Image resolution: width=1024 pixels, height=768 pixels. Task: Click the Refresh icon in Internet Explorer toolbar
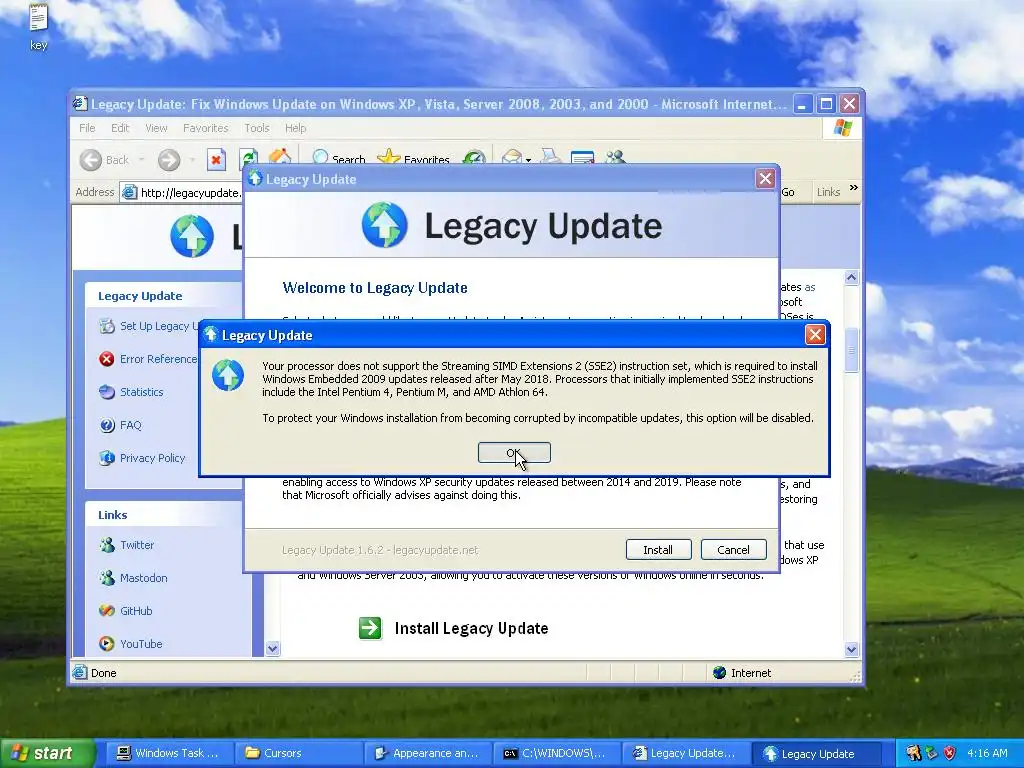[248, 159]
